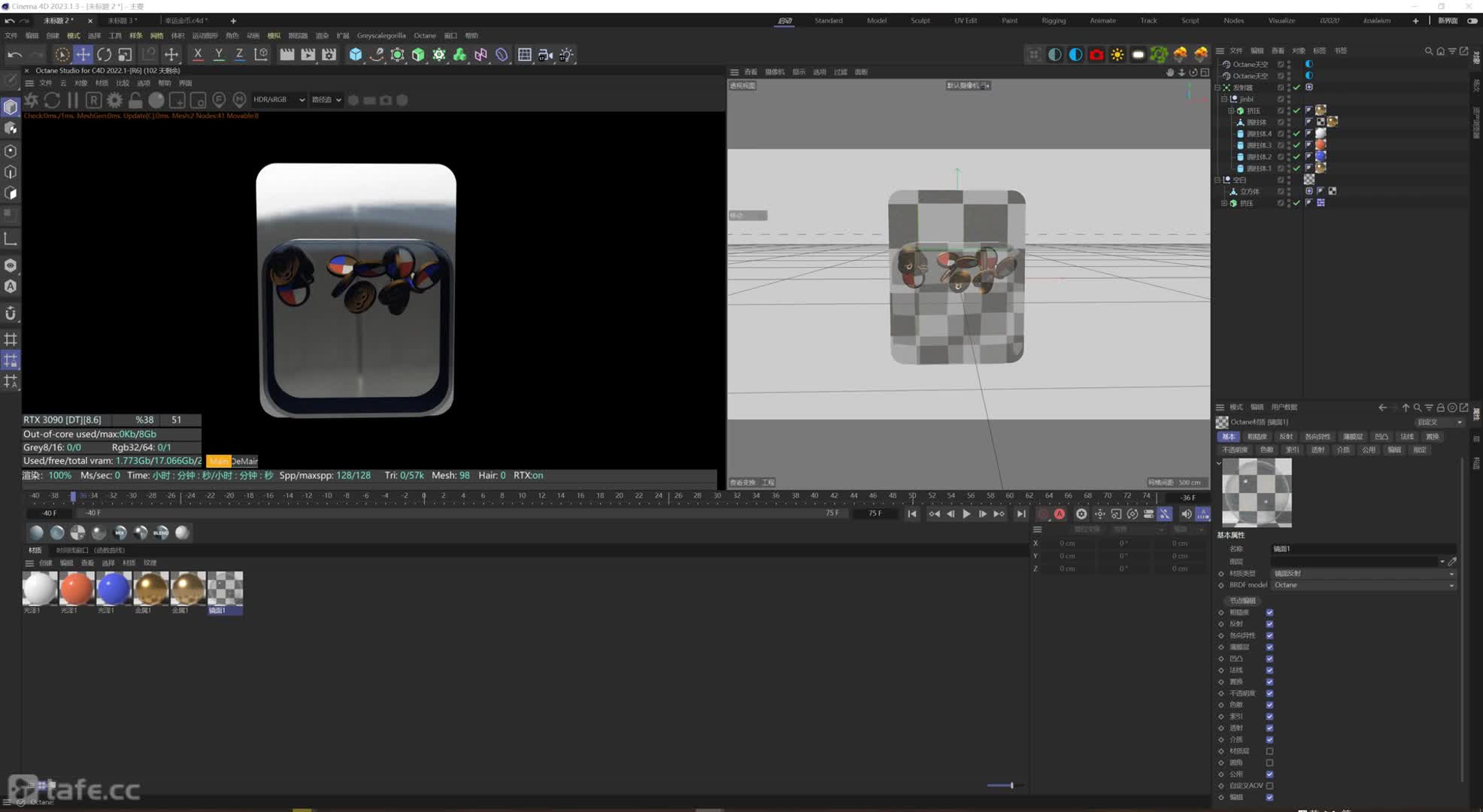The image size is (1483, 812).
Task: Open Octane menu in menu bar
Action: pyautogui.click(x=425, y=35)
